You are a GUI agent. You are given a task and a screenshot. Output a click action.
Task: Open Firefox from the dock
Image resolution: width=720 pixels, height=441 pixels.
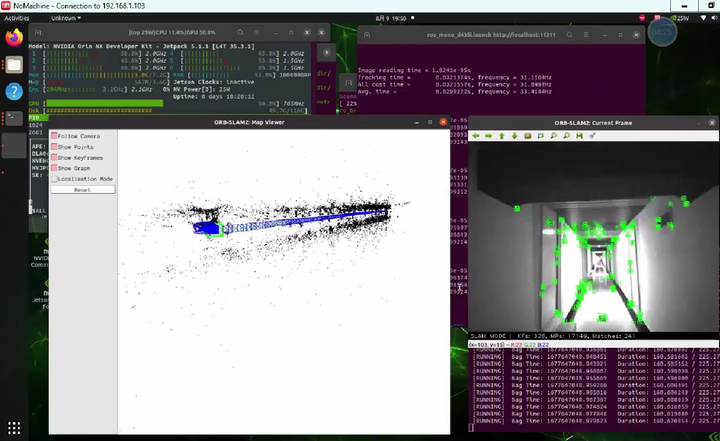[x=14, y=38]
